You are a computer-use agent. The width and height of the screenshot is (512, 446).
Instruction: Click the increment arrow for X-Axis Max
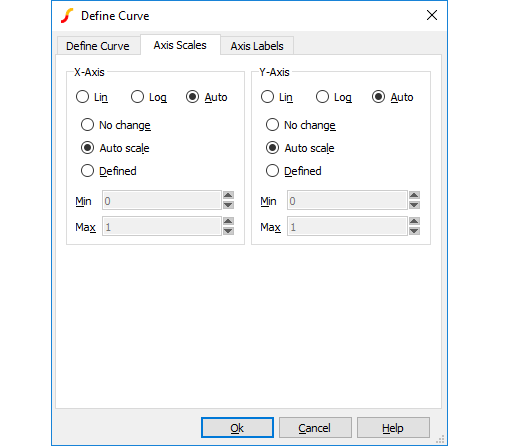click(x=228, y=221)
